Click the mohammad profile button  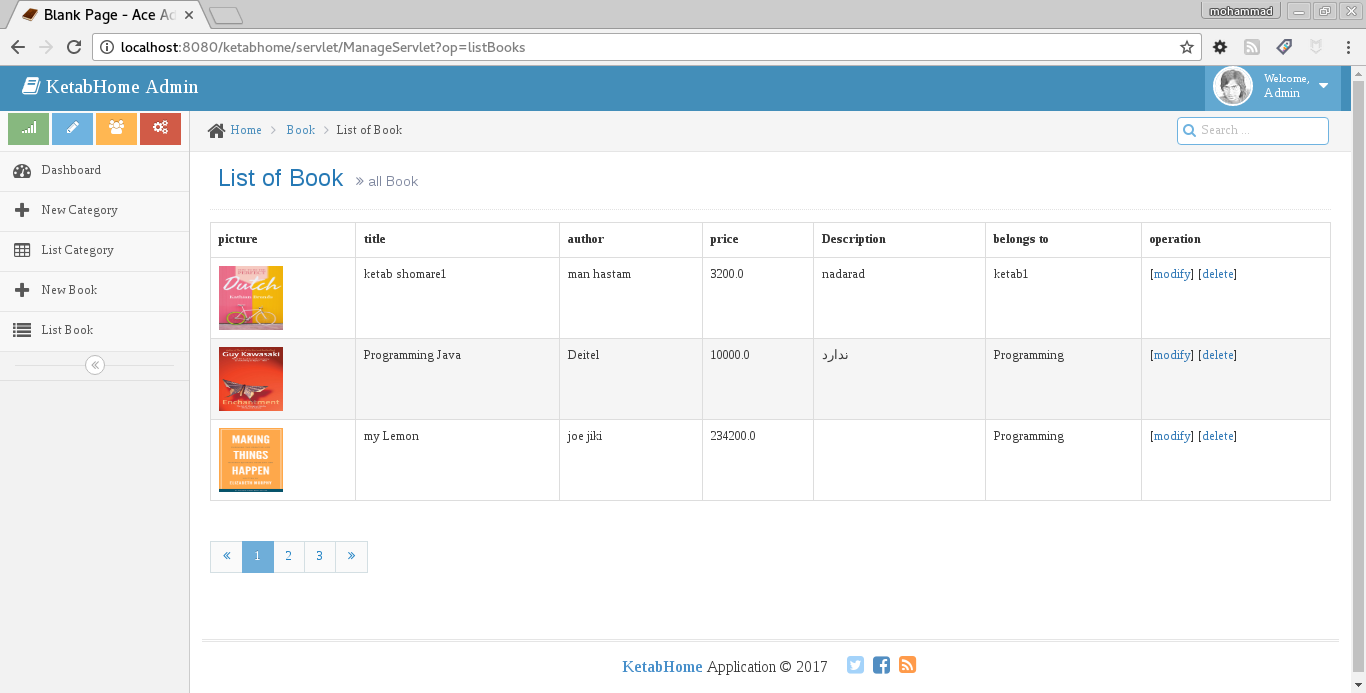pyautogui.click(x=1241, y=11)
